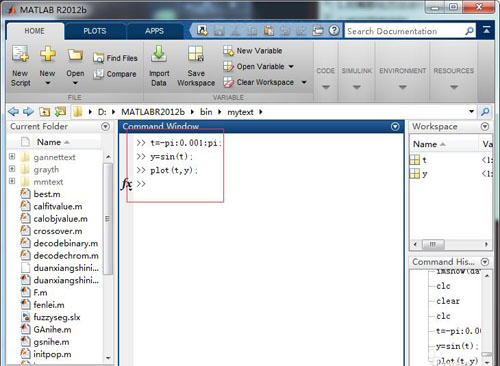Expand the grayth folder
Viewport: 500px width, 366px height.
[x=12, y=169]
